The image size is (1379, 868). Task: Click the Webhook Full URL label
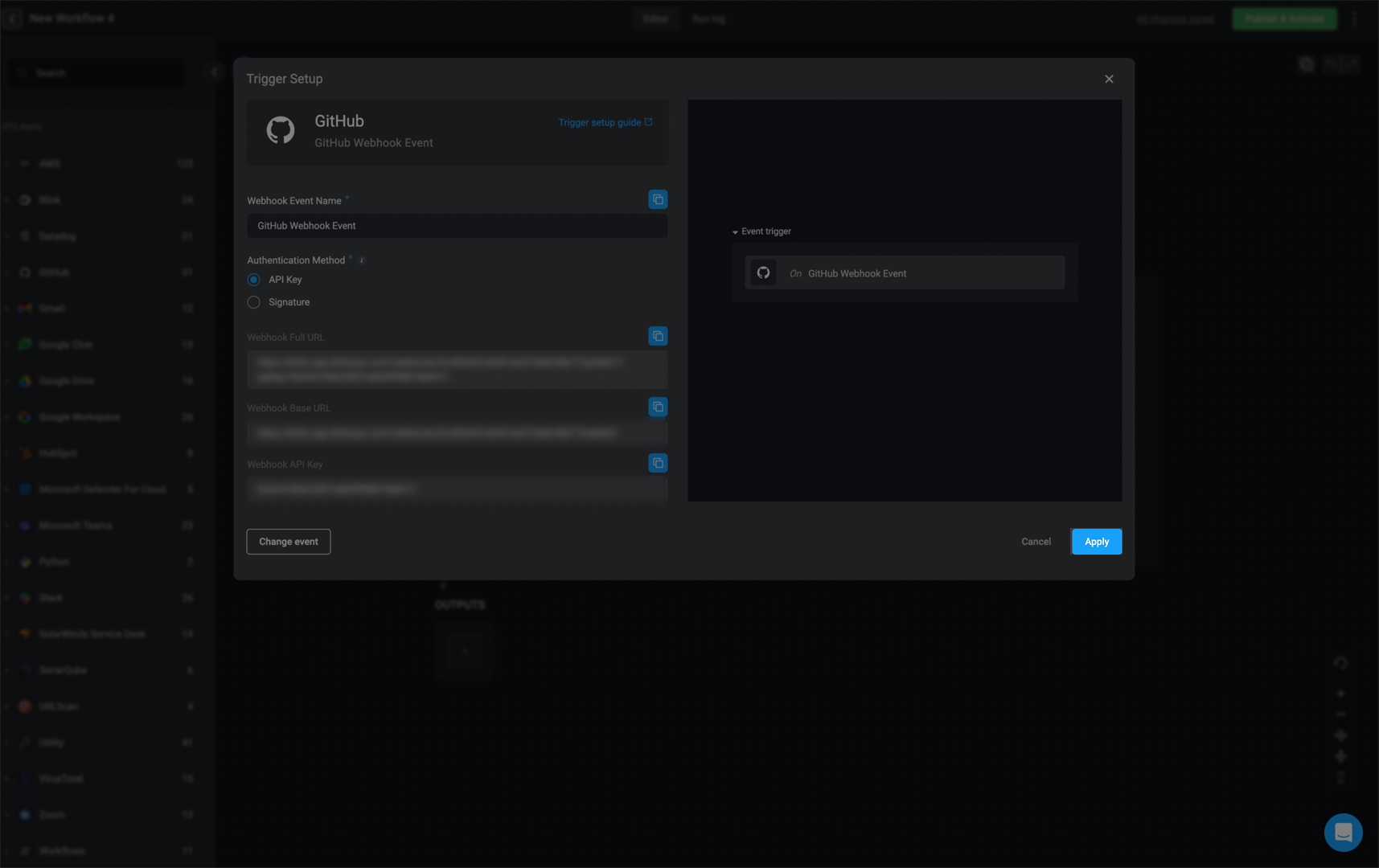click(x=285, y=338)
